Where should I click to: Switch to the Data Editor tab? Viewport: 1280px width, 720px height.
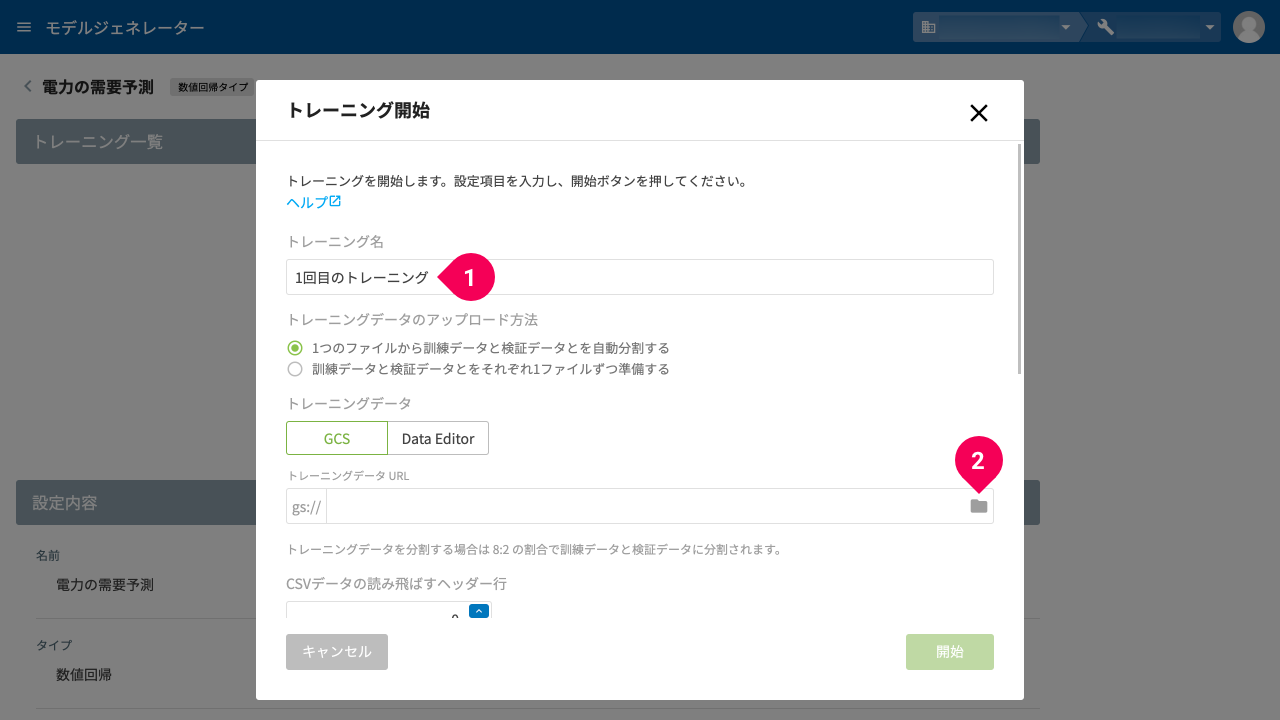click(438, 438)
